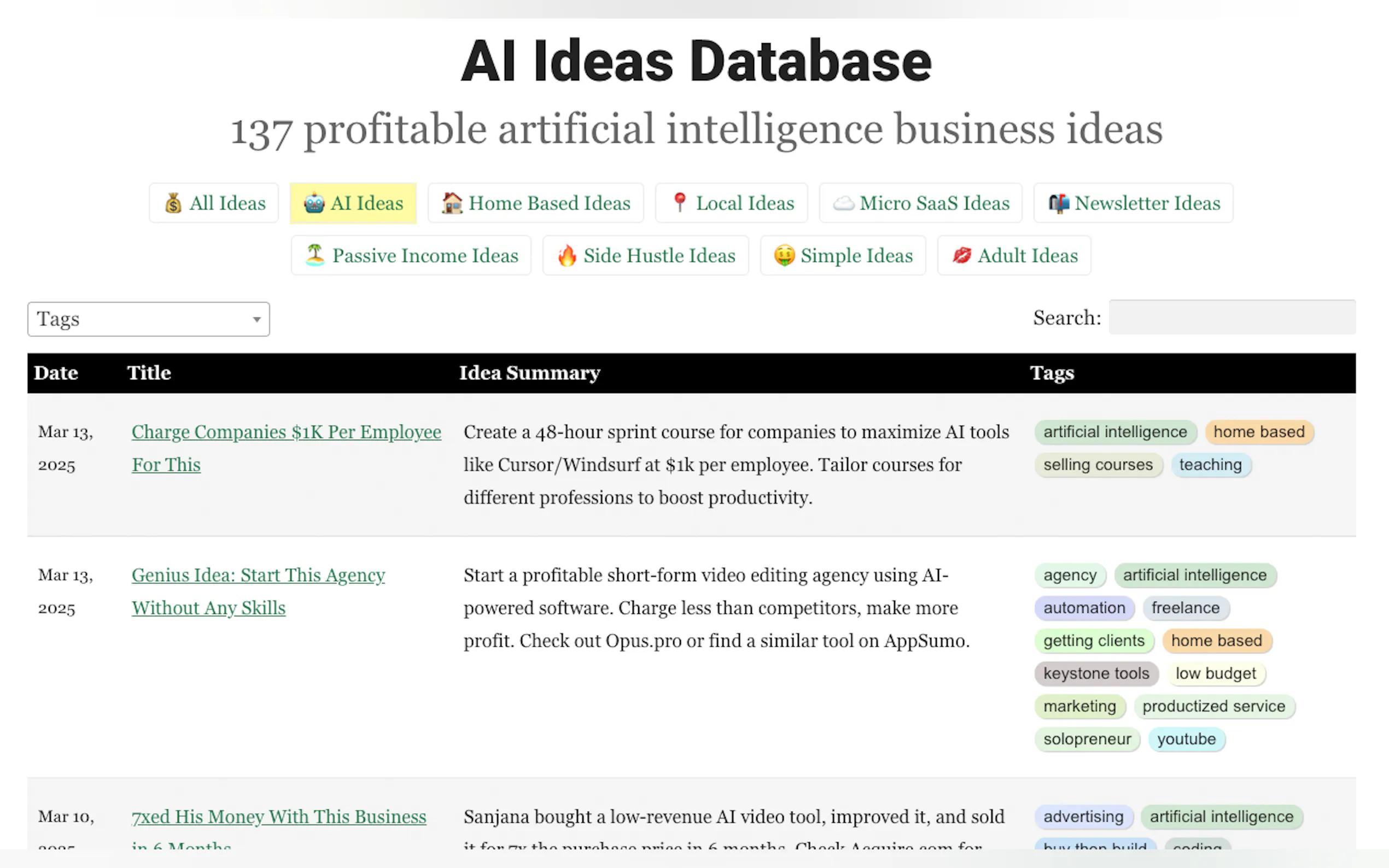Click the cloud icon for Micro SaaS Ideas
Viewport: 1389px width, 868px height.
point(843,203)
